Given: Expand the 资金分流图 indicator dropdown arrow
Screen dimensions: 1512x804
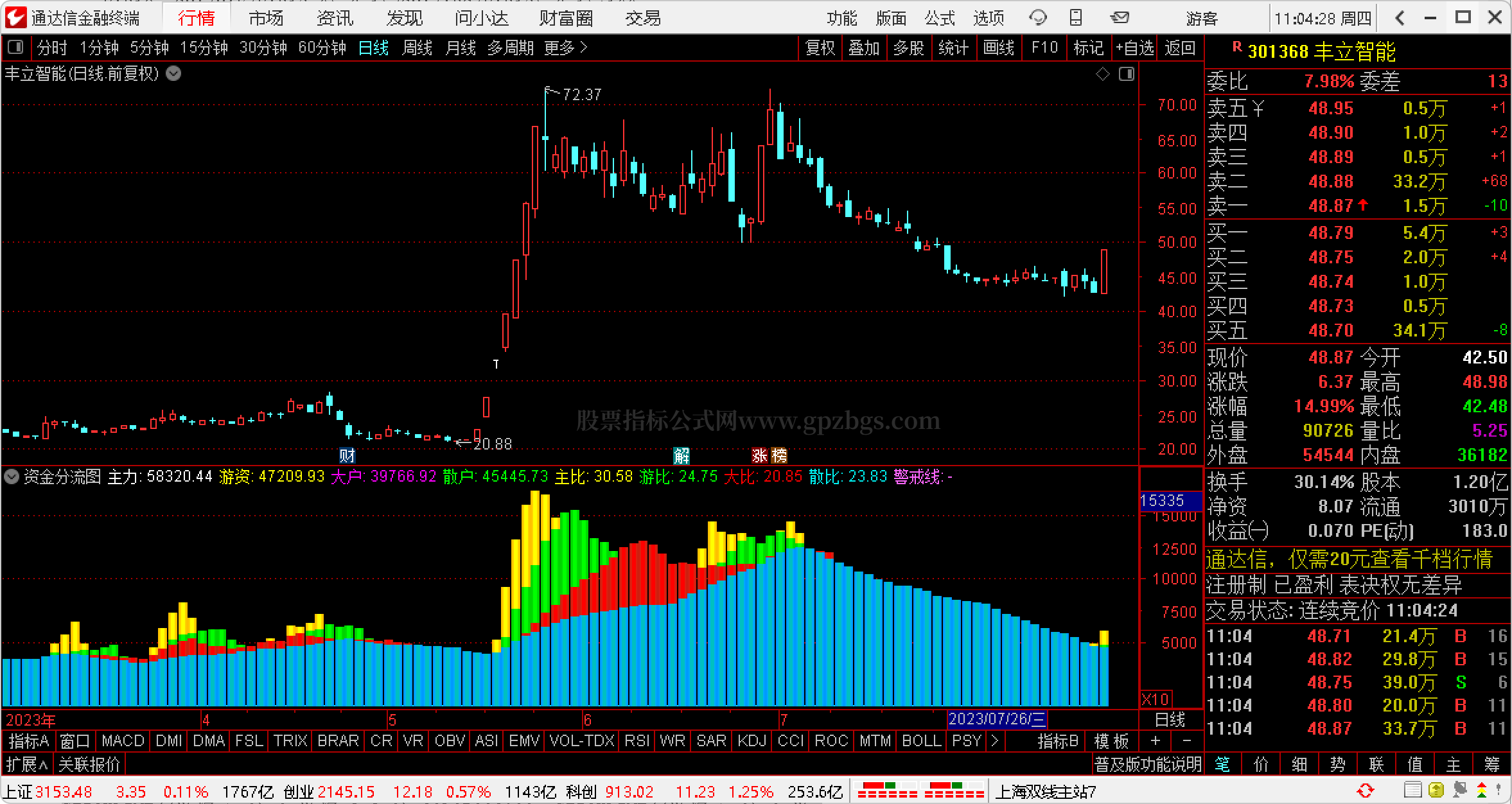Looking at the screenshot, I should pyautogui.click(x=12, y=476).
